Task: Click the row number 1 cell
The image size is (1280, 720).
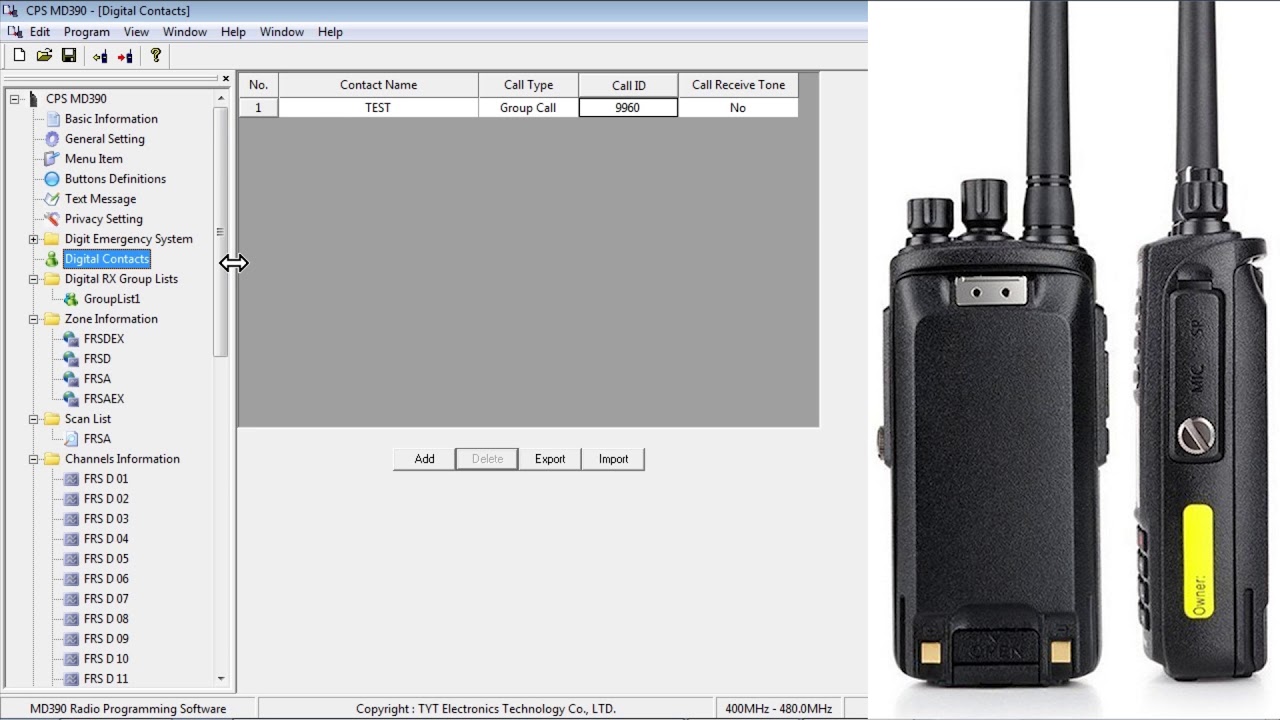Action: [258, 108]
